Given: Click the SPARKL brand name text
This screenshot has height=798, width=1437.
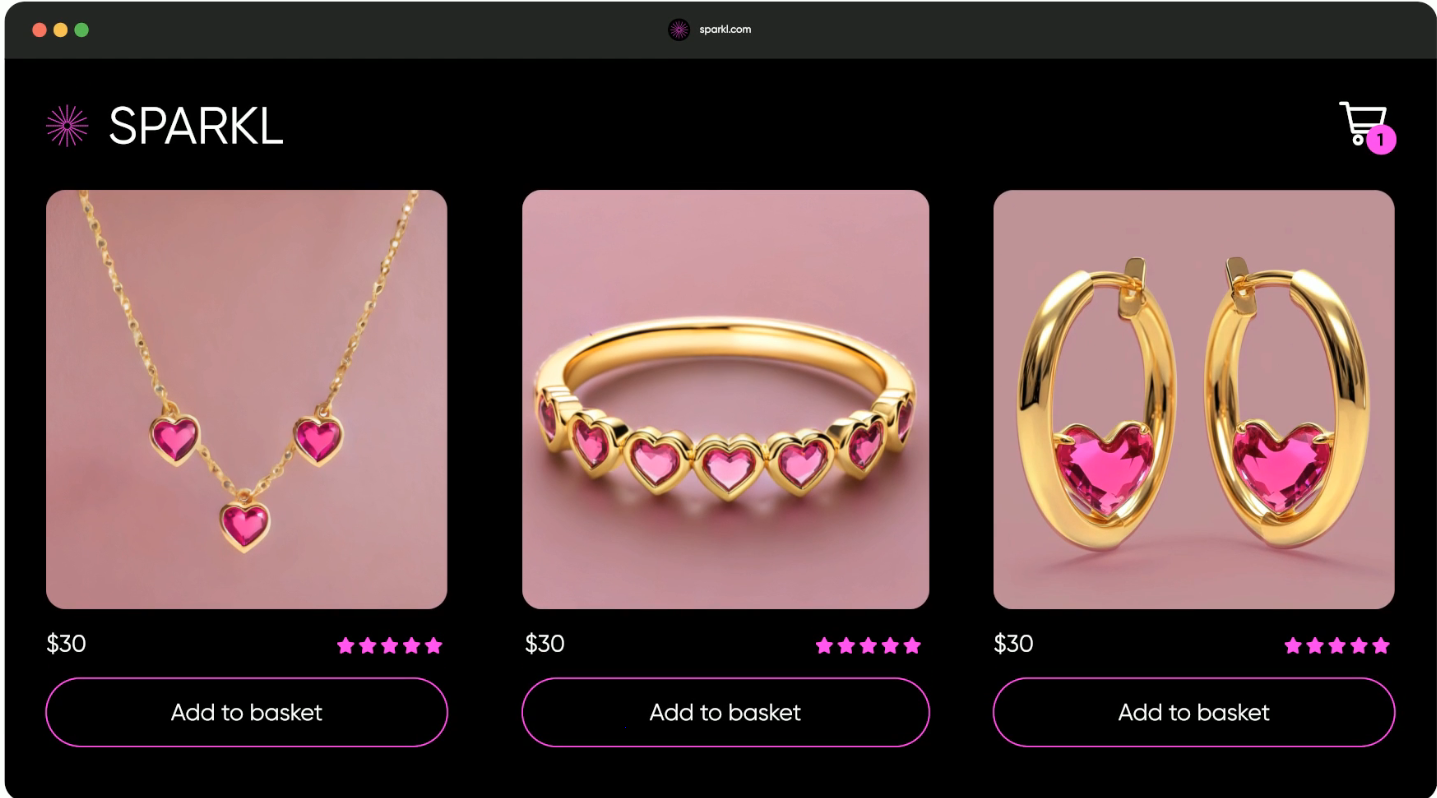Looking at the screenshot, I should [x=196, y=126].
